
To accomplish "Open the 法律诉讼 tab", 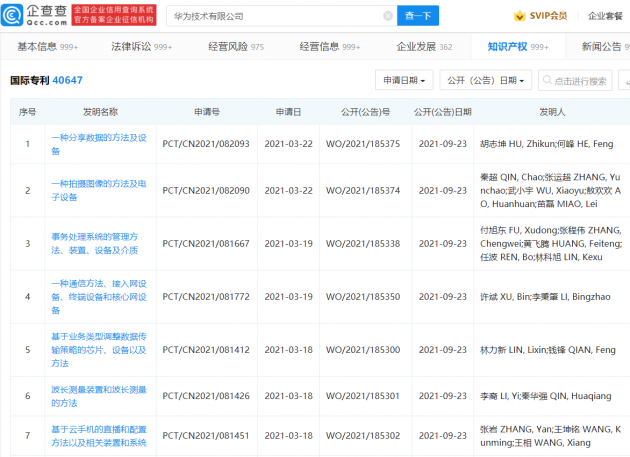I will coord(141,47).
